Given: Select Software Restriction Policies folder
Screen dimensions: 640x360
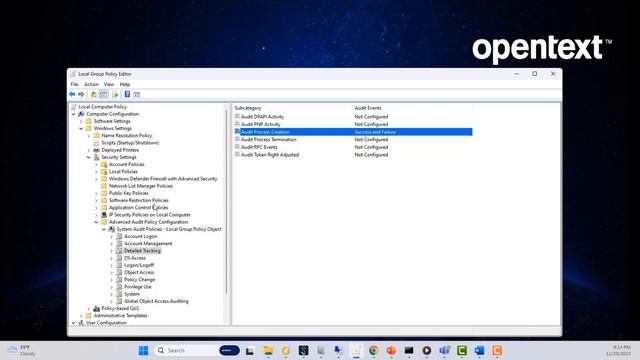Looking at the screenshot, I should [x=138, y=200].
